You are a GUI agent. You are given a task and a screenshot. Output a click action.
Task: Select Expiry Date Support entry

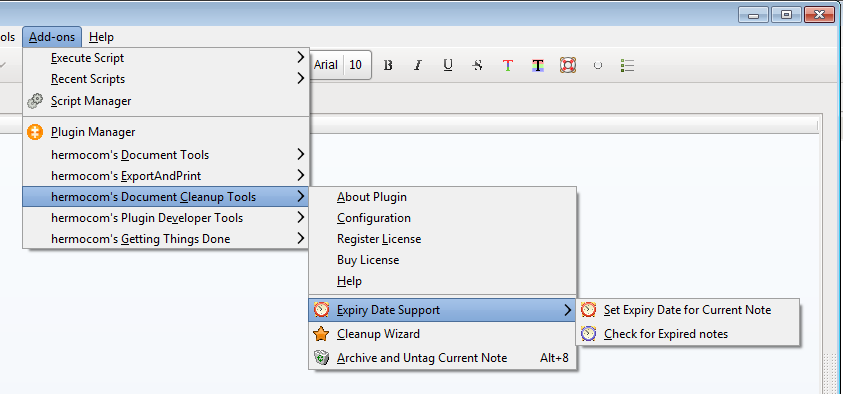[442, 310]
